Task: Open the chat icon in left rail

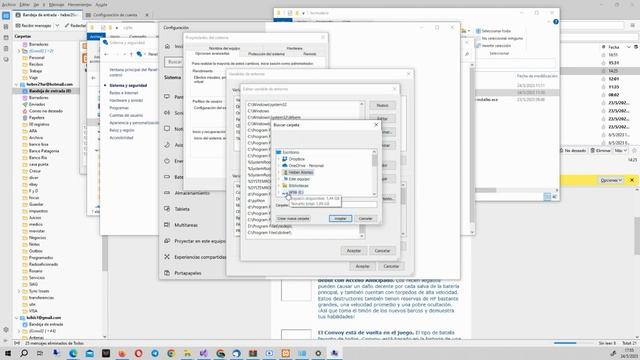Action: pyautogui.click(x=6, y=60)
